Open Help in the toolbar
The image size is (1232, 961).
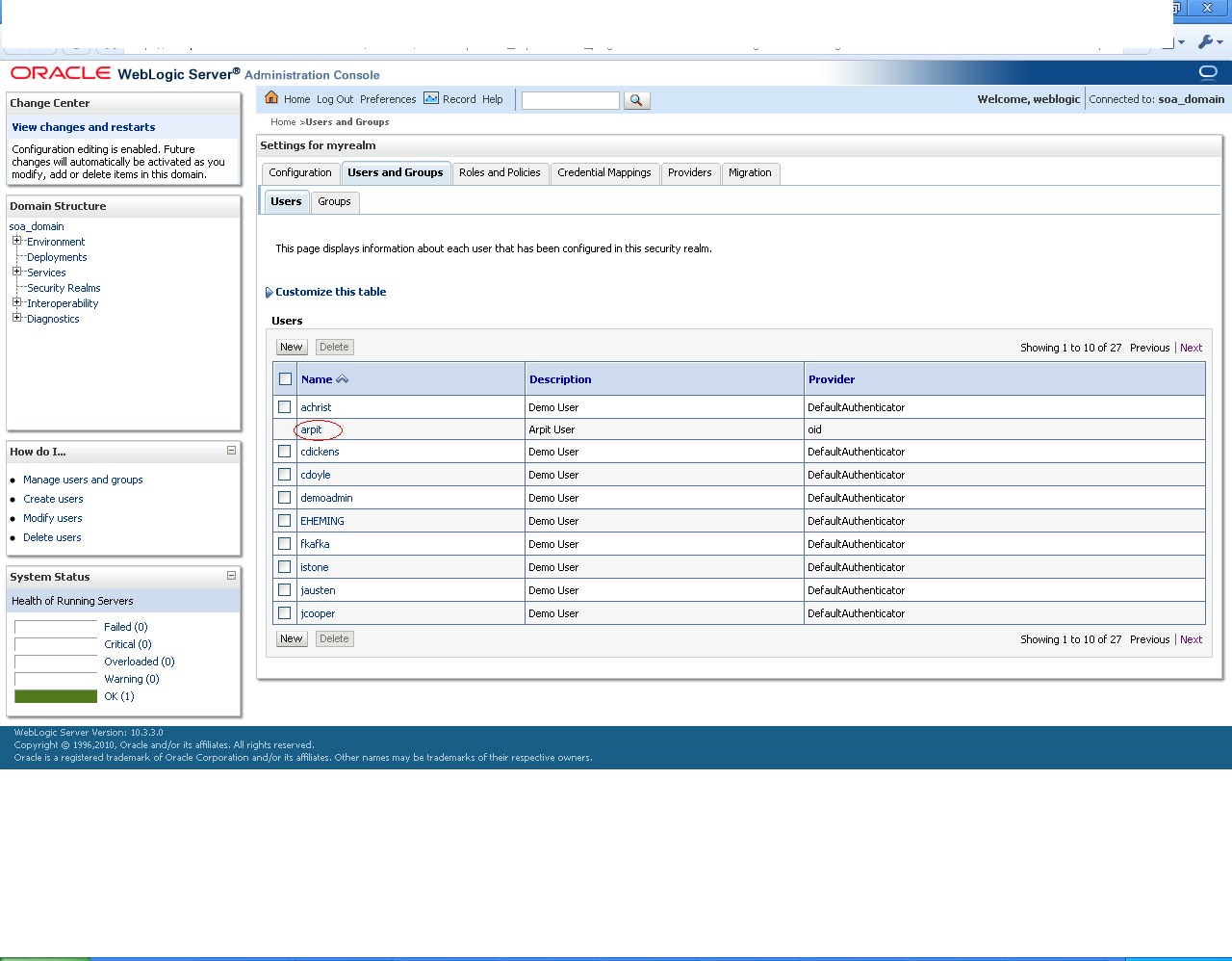[x=493, y=99]
